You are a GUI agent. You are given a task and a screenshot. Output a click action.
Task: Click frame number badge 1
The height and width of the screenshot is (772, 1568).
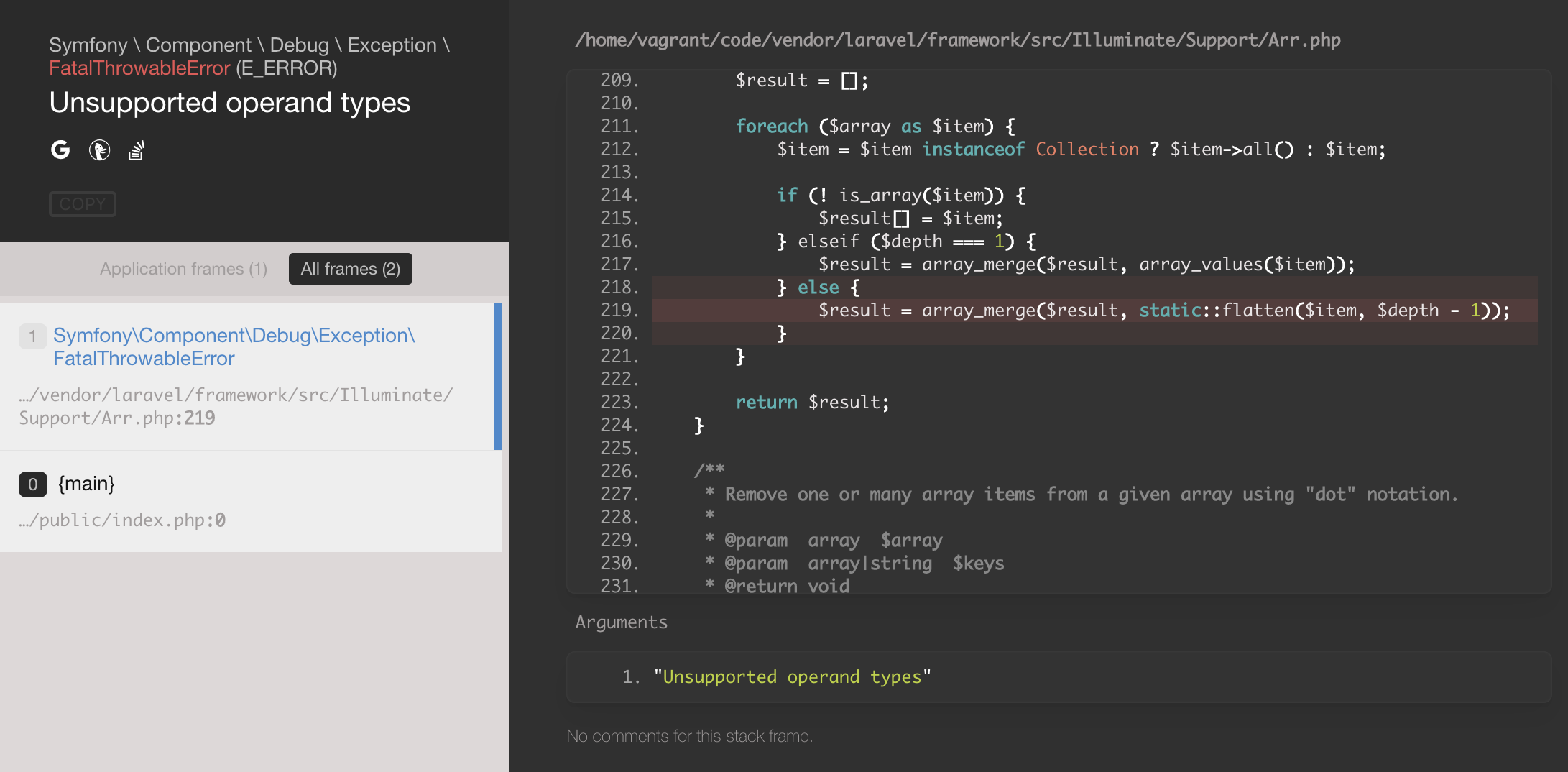pos(32,336)
